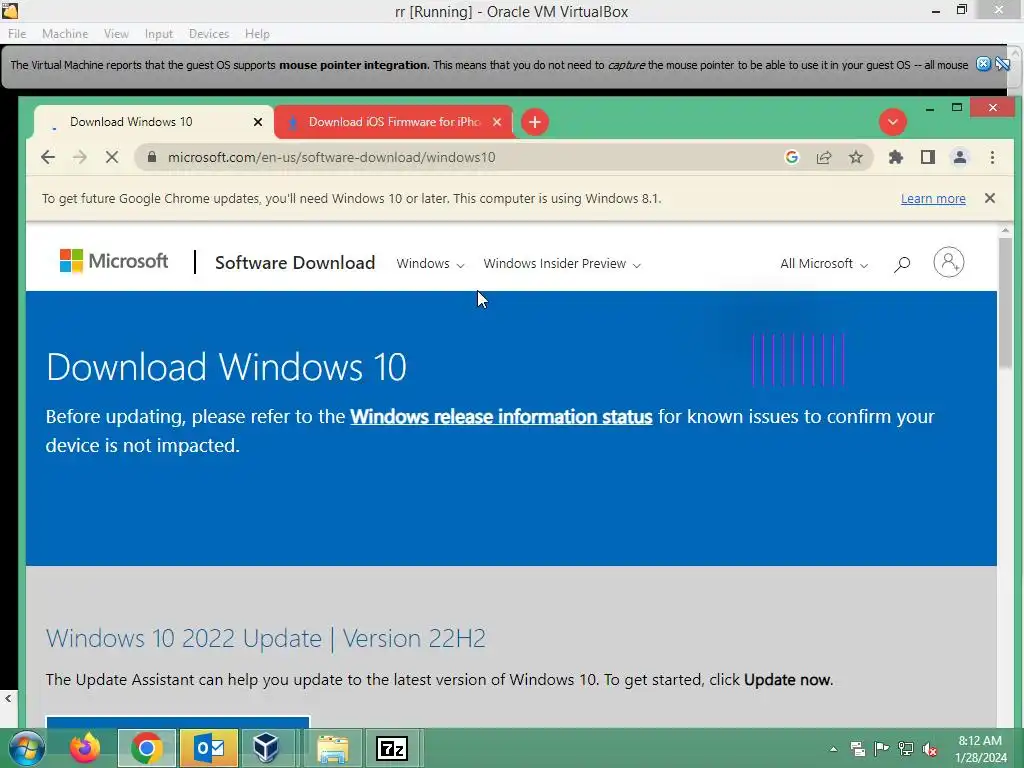The height and width of the screenshot is (768, 1024).
Task: Open Learn more link in update bar
Action: pos(933,199)
